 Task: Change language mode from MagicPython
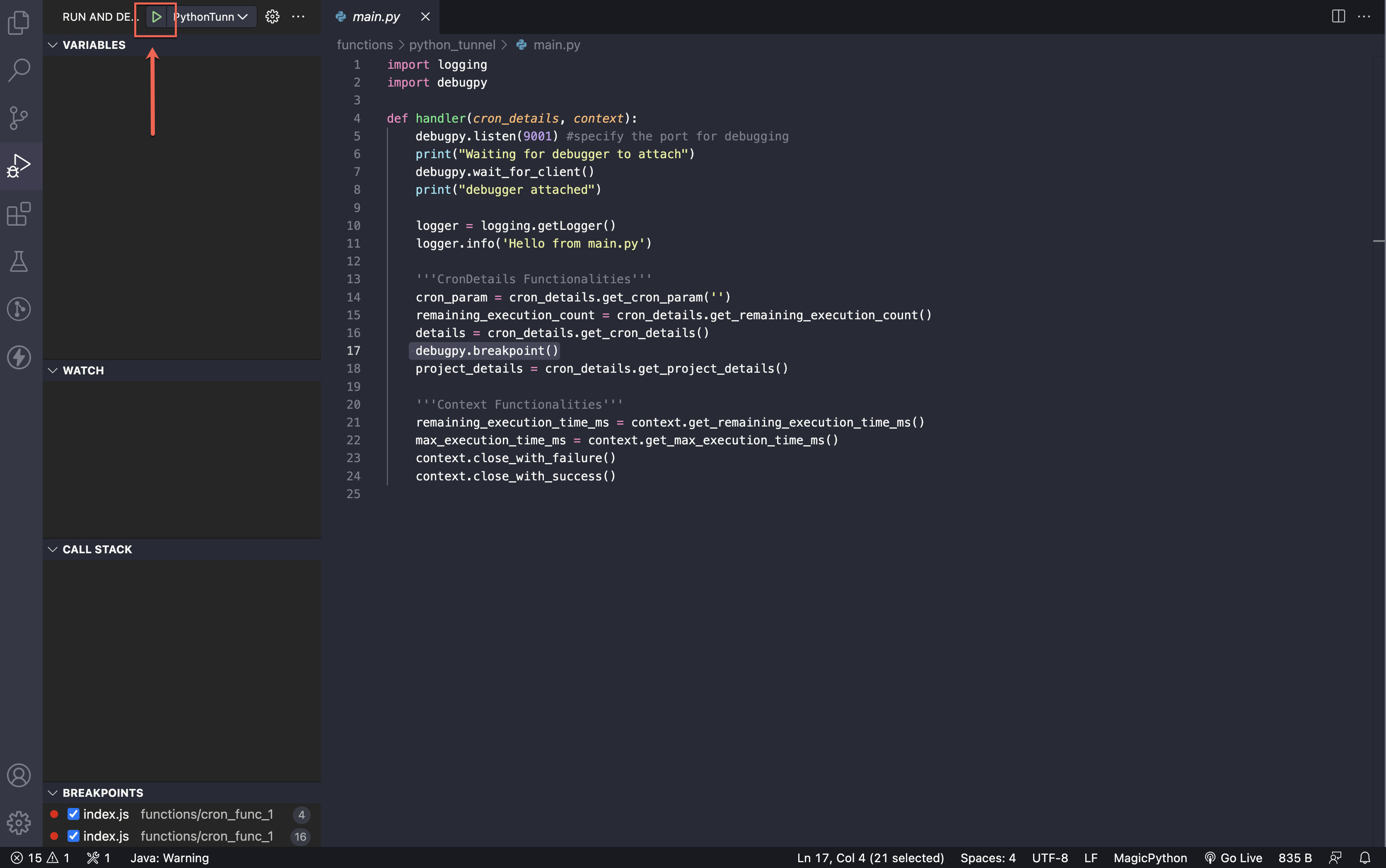(x=1150, y=858)
